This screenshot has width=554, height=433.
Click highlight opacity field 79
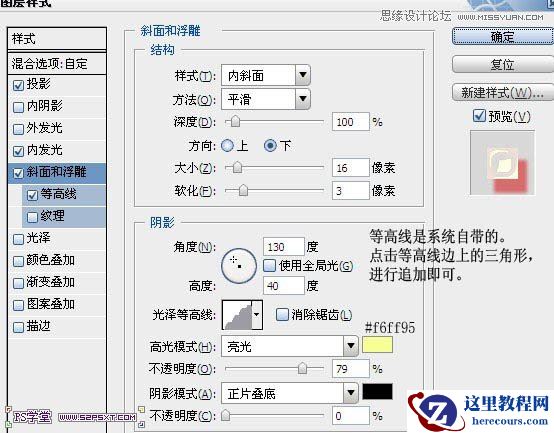tap(350, 369)
